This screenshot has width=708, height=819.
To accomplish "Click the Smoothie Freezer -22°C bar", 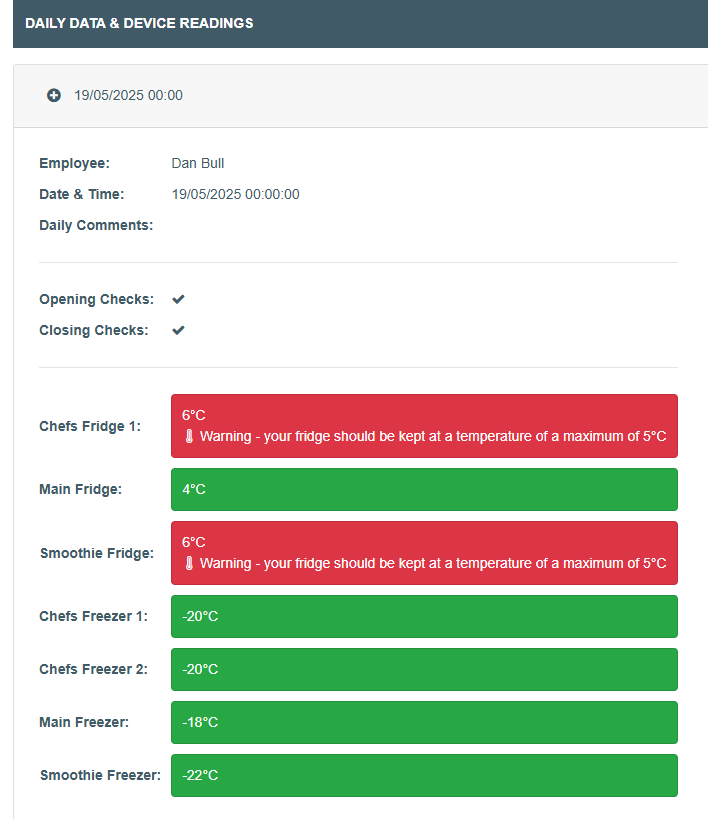I will click(x=424, y=775).
